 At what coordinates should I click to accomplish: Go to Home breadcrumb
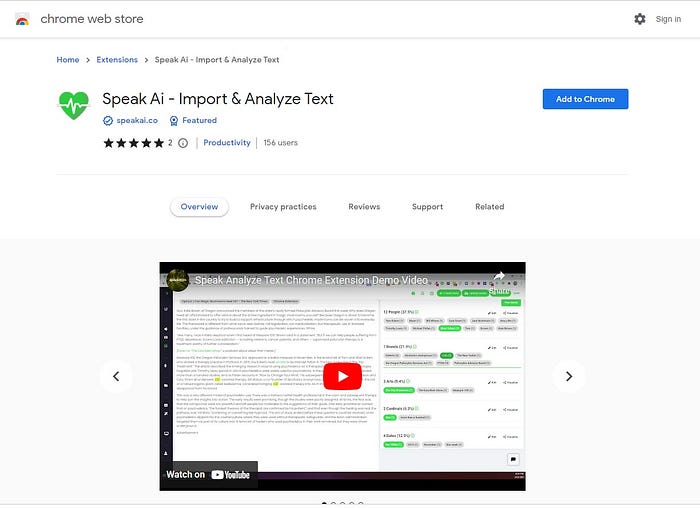coord(68,60)
